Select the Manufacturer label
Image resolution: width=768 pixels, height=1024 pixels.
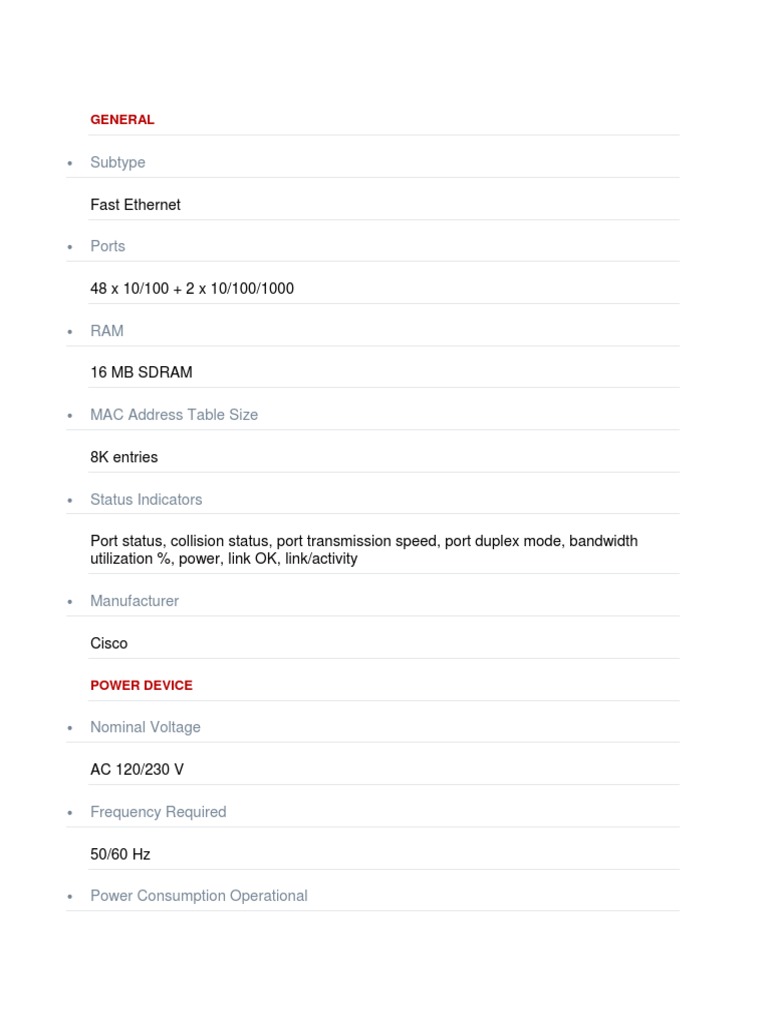[x=135, y=601]
